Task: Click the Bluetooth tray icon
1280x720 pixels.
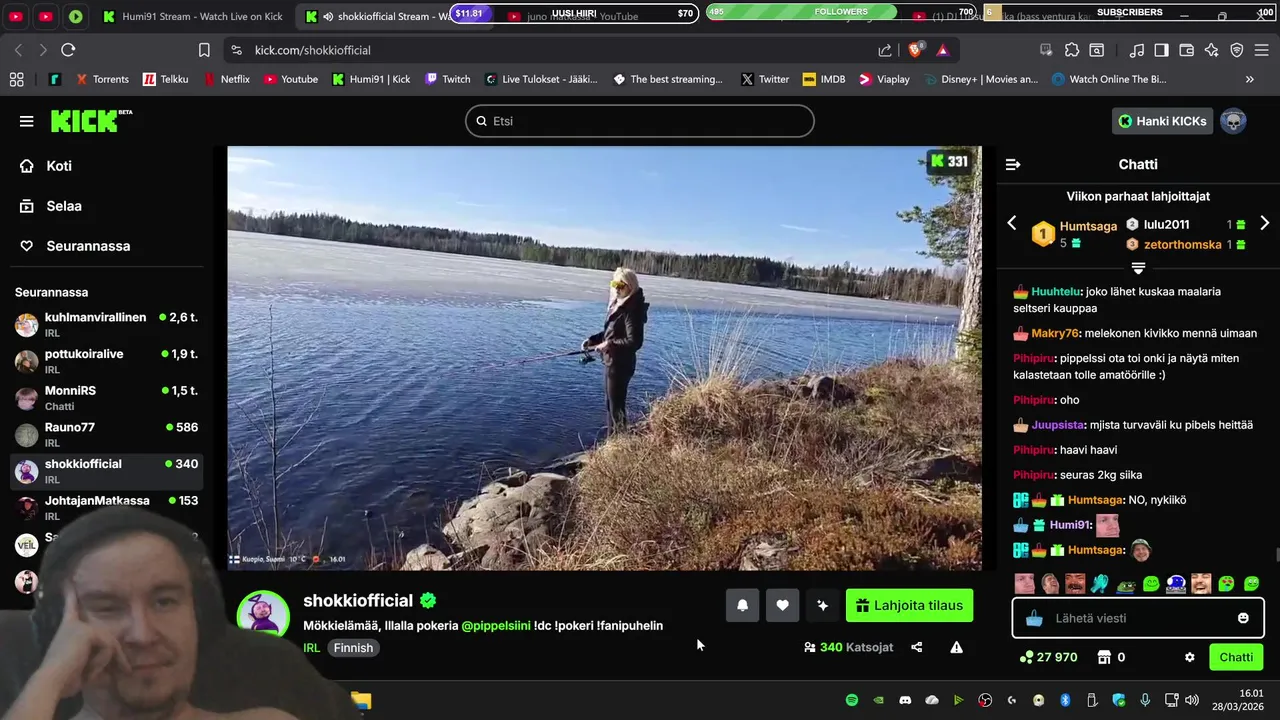Action: click(x=1065, y=700)
